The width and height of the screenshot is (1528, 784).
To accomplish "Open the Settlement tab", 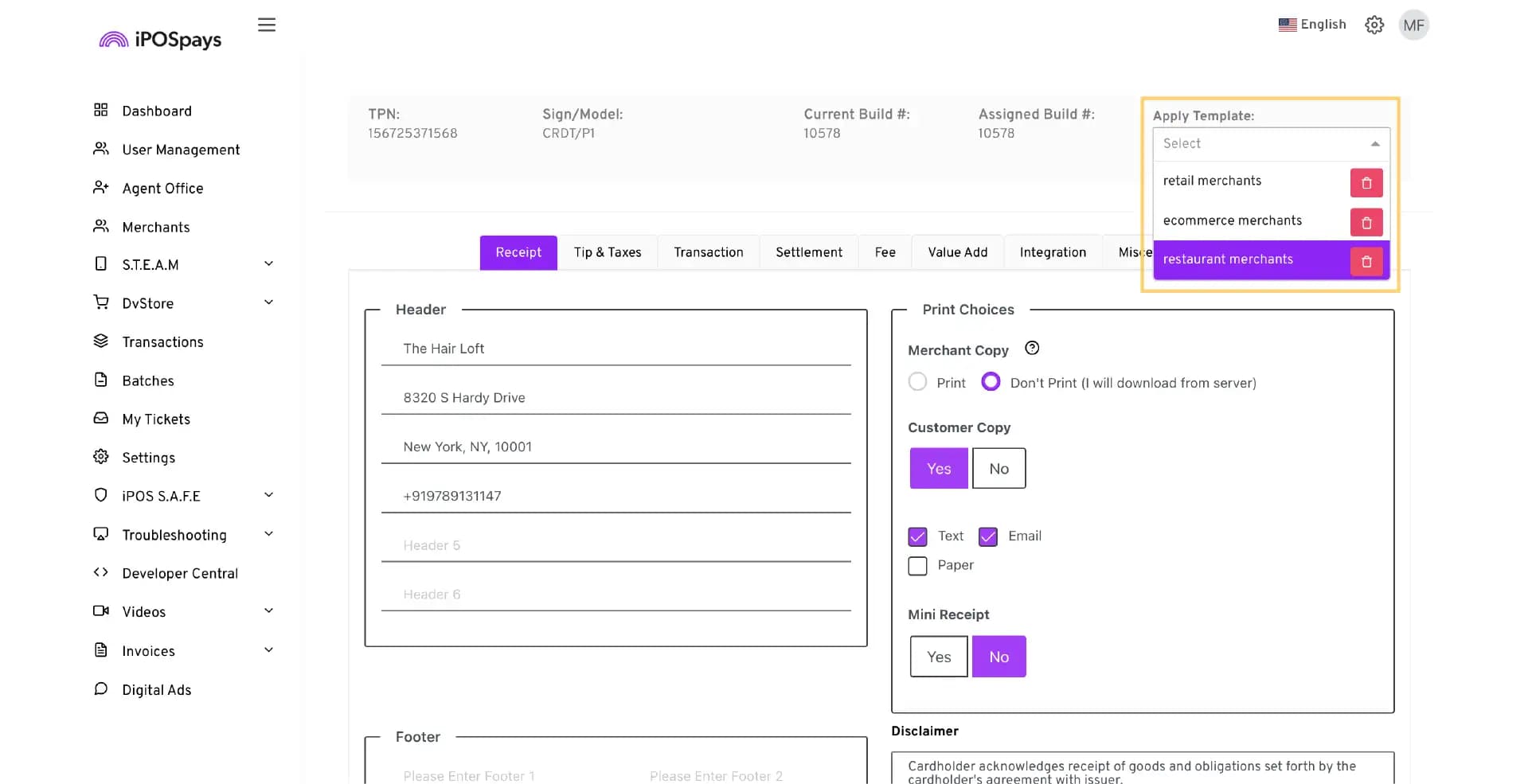I will tap(808, 252).
